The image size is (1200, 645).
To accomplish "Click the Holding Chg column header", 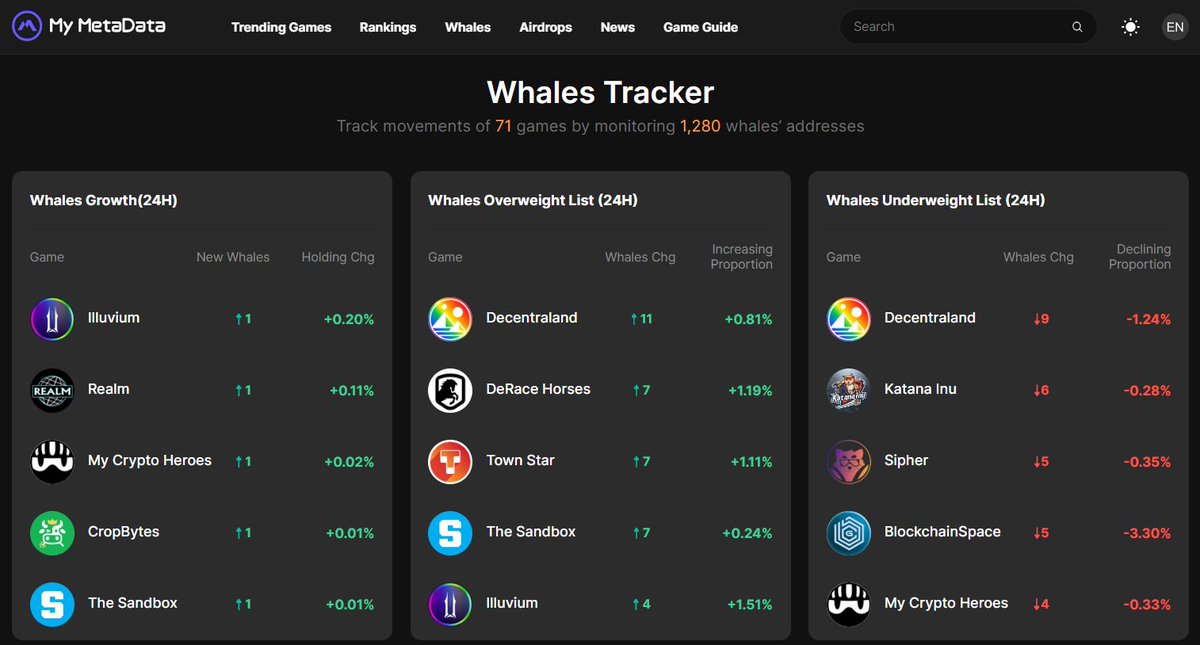I will click(338, 257).
